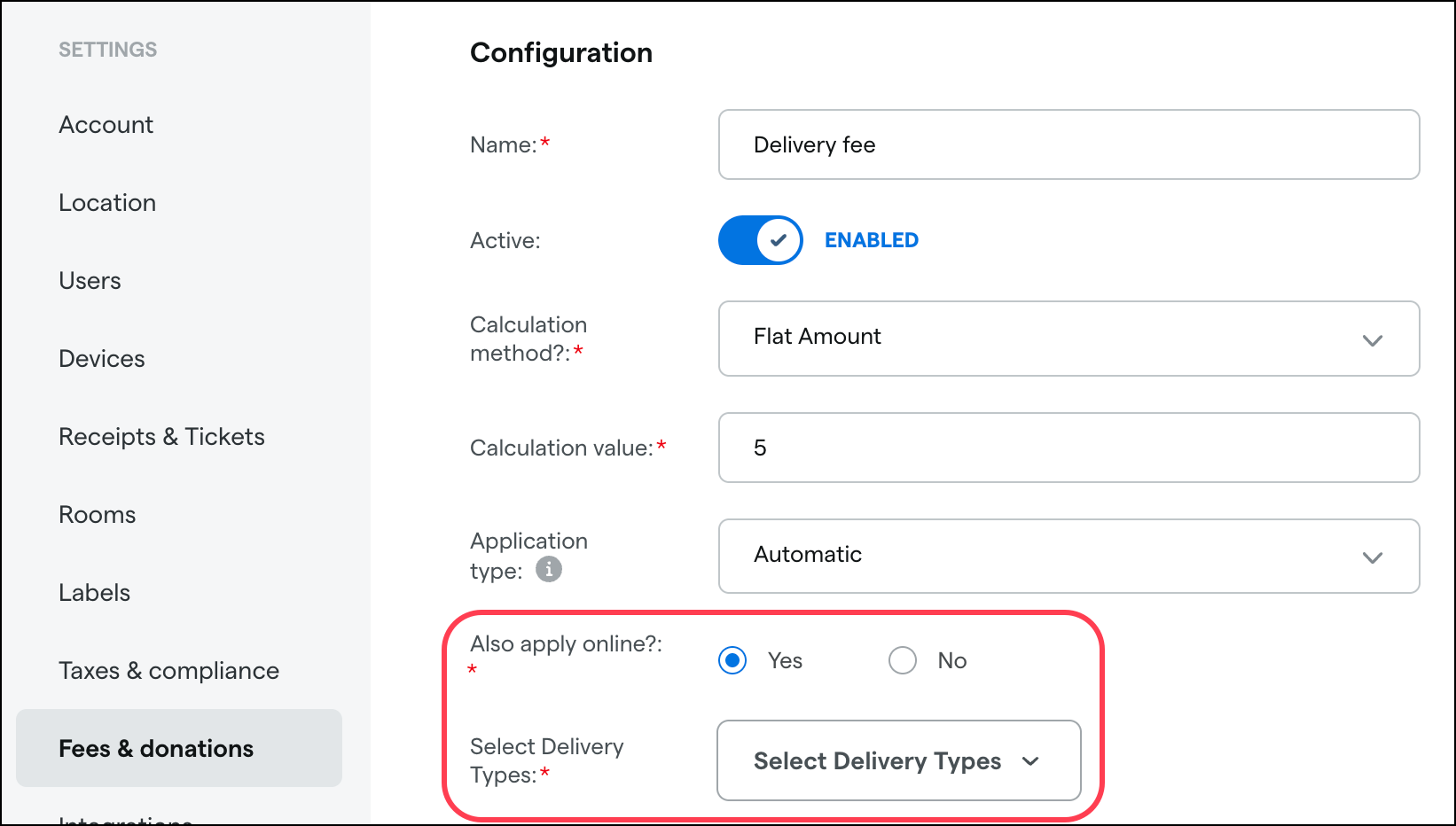The width and height of the screenshot is (1456, 826).
Task: Click the ENABLED status label
Action: click(x=872, y=240)
